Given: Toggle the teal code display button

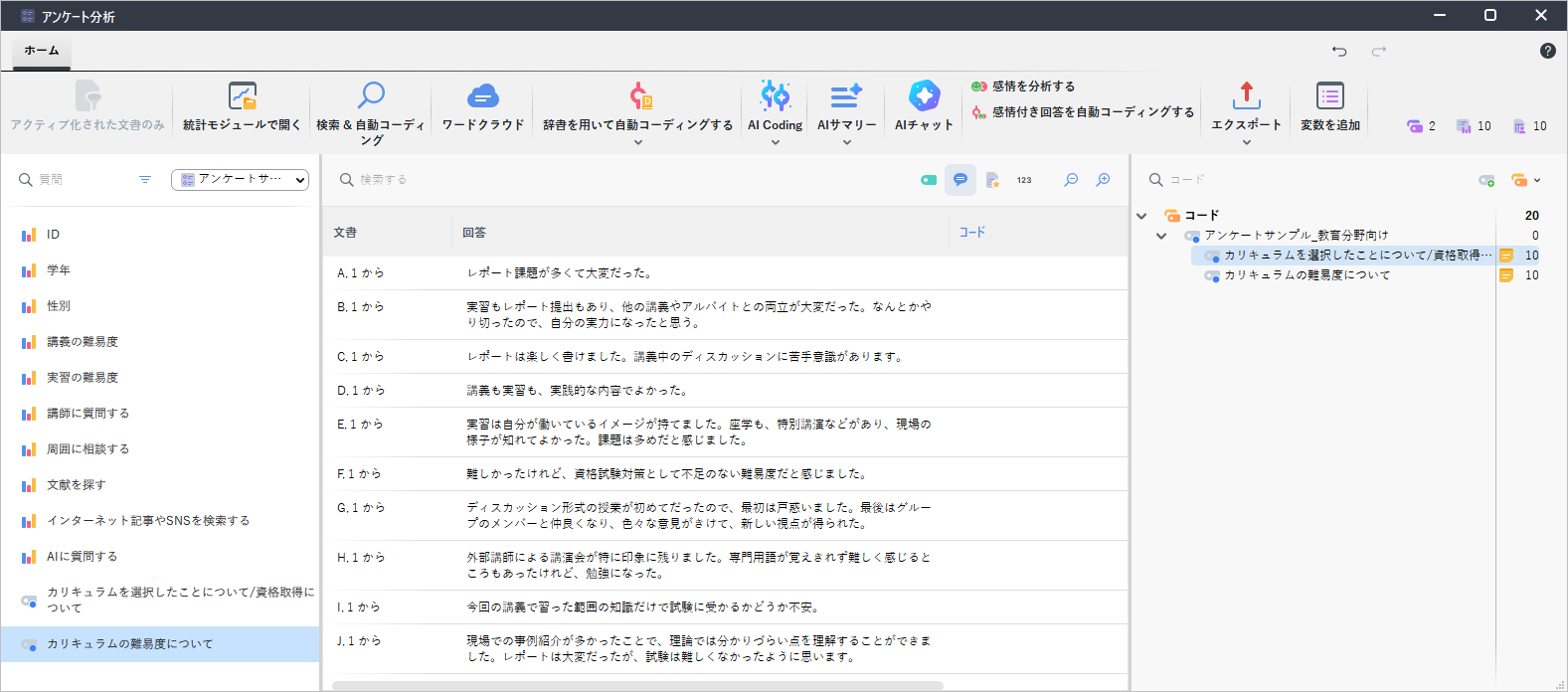Looking at the screenshot, I should [x=929, y=180].
